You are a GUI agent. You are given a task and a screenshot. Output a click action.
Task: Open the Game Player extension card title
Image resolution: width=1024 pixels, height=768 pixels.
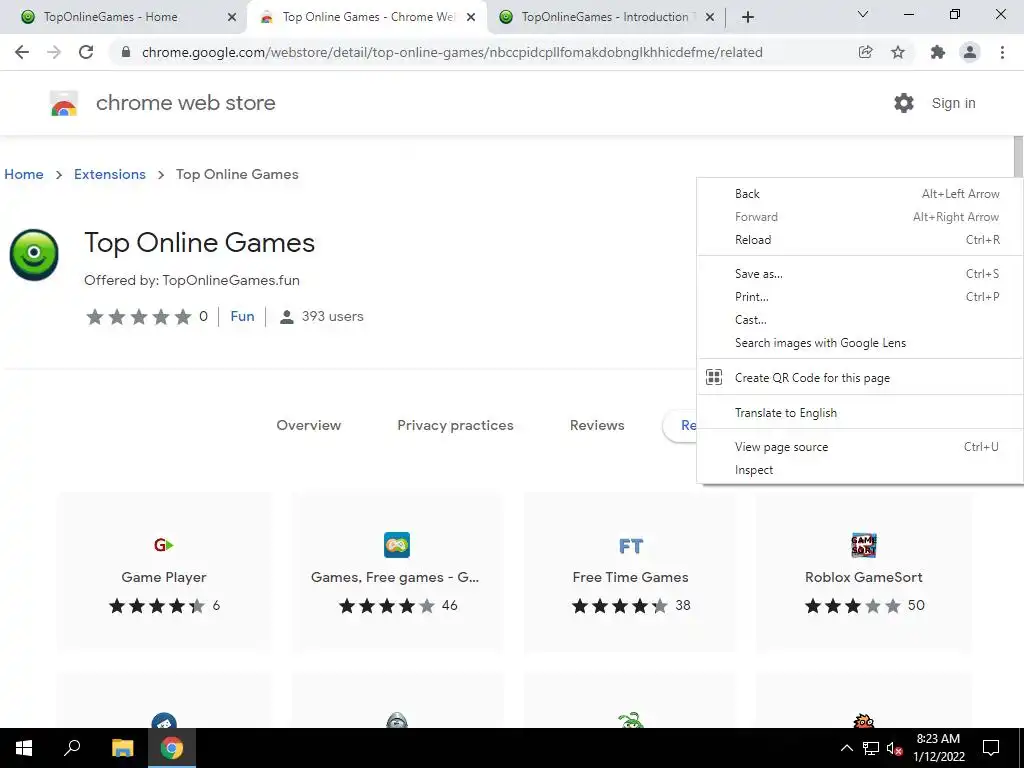[163, 577]
